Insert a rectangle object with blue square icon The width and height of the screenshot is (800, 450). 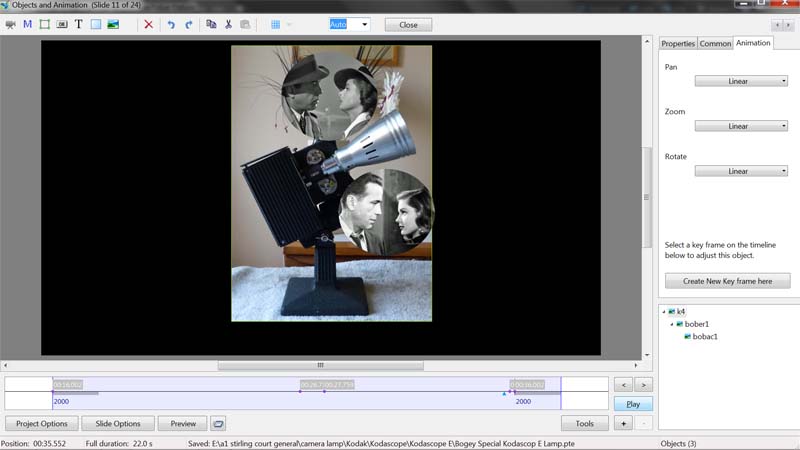tap(96, 24)
